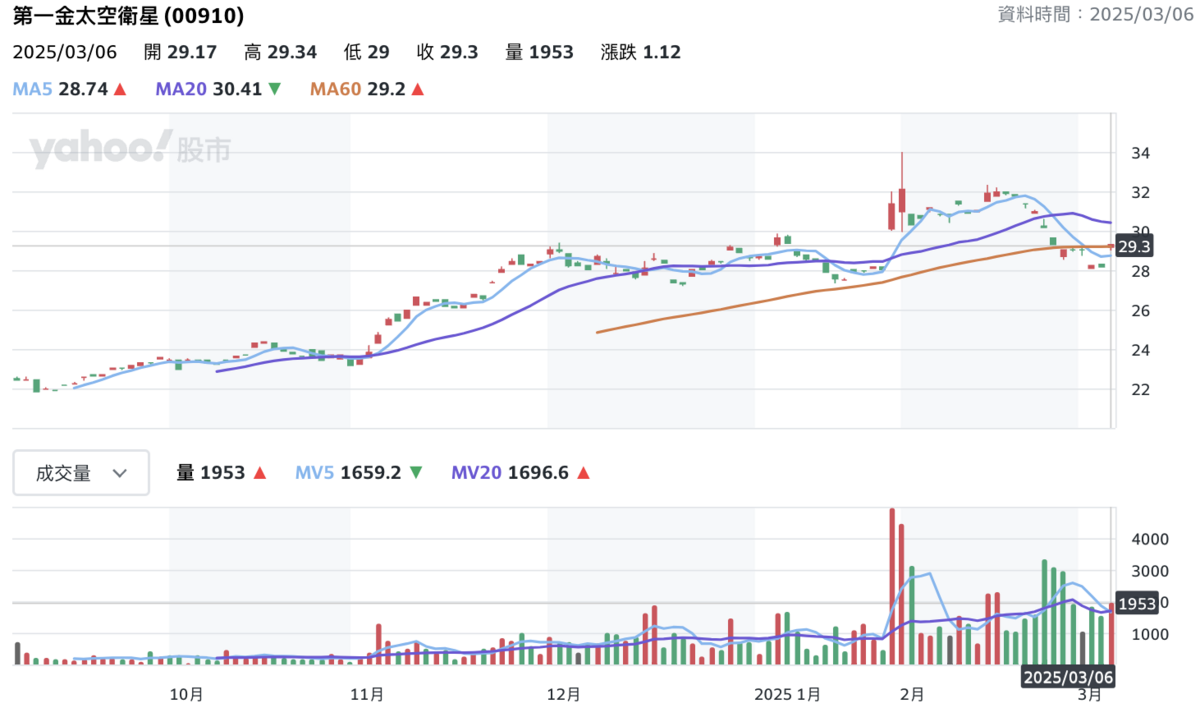The image size is (1200, 708).
Task: Click the 2月 axis label
Action: pyautogui.click(x=913, y=693)
